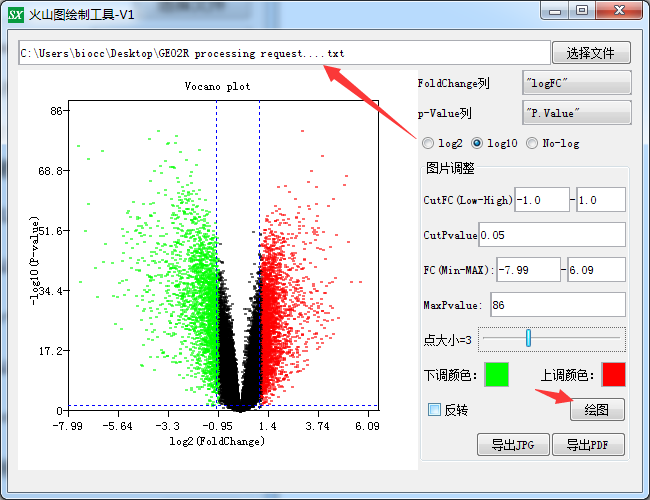Viewport: 650px width, 500px height.
Task: Select the log10 radio button
Action: click(477, 143)
